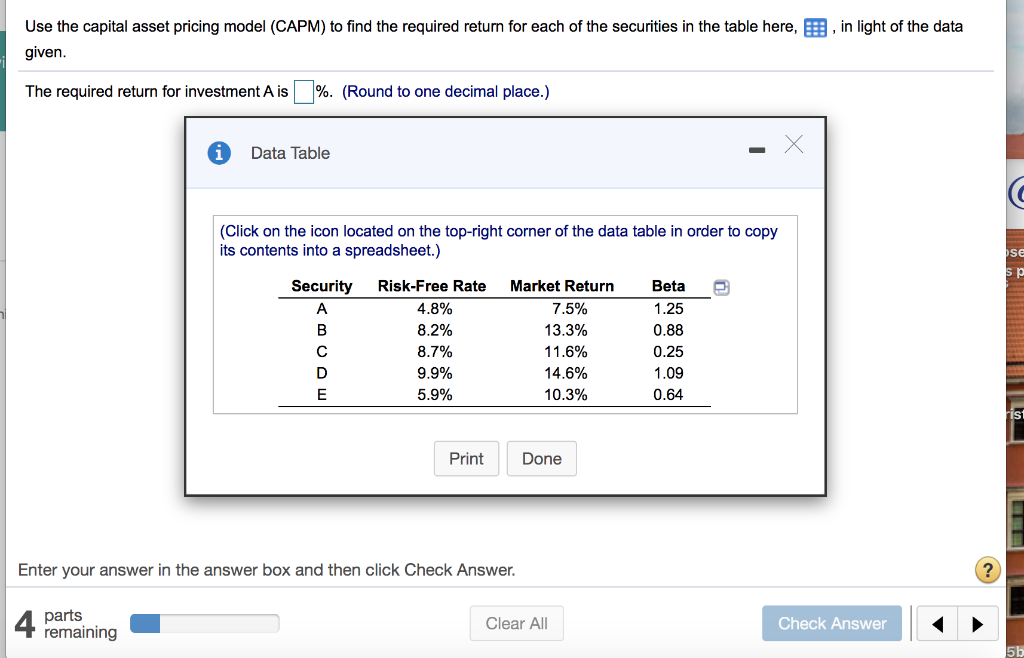
Task: Click the left navigation arrow at bottom right
Action: (x=937, y=623)
